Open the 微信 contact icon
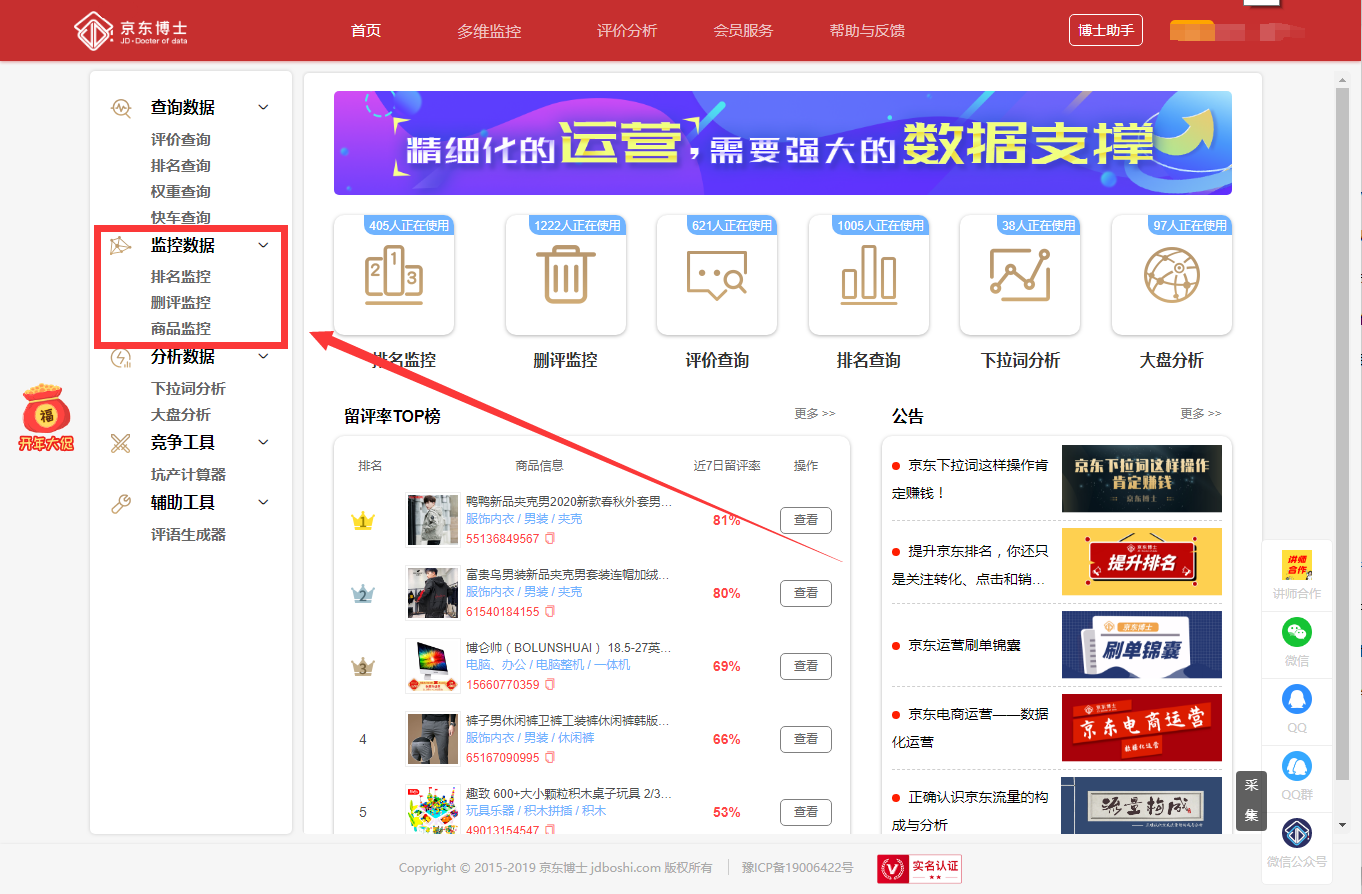1362x894 pixels. (x=1297, y=632)
